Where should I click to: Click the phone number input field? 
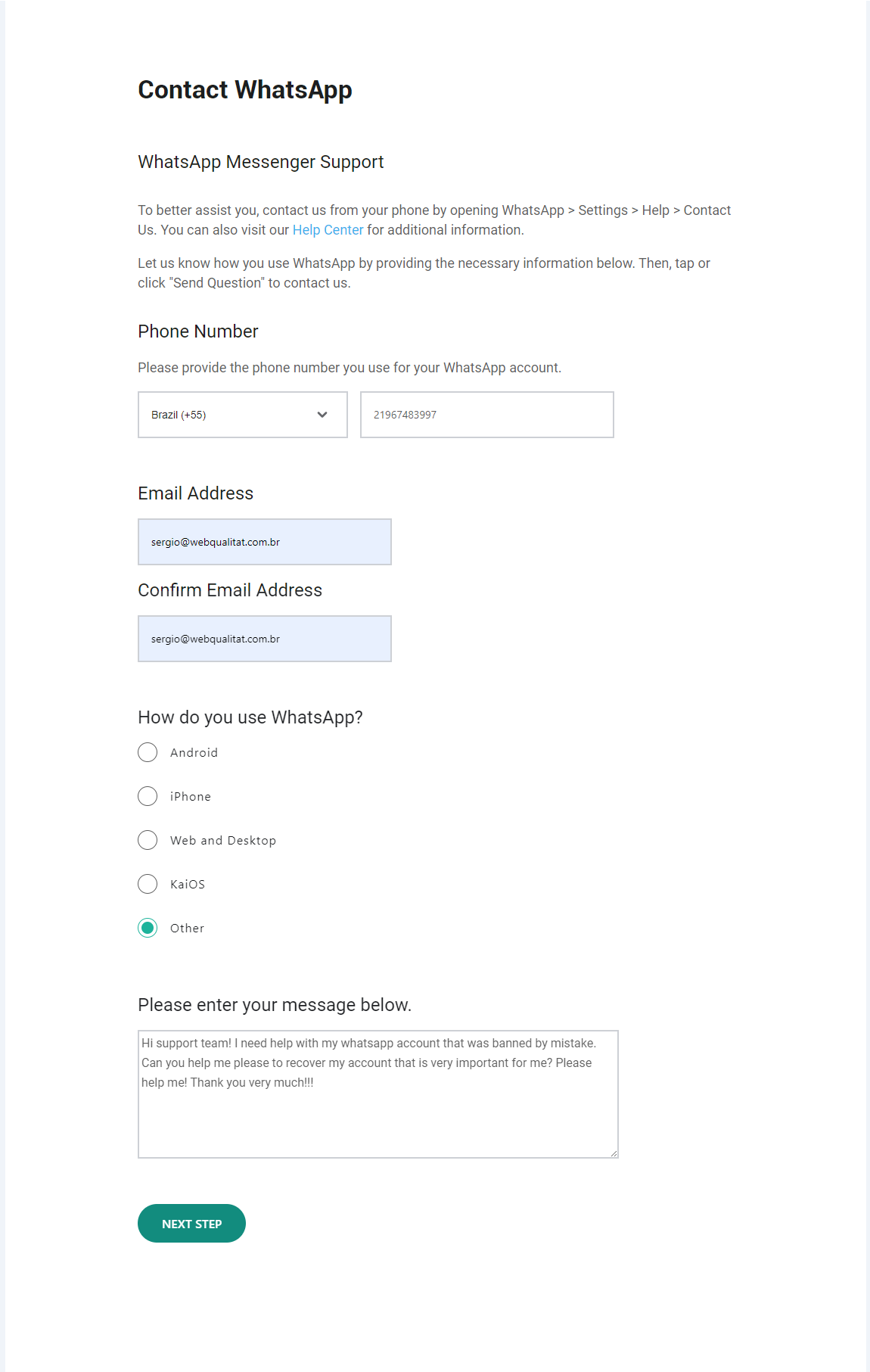click(486, 415)
